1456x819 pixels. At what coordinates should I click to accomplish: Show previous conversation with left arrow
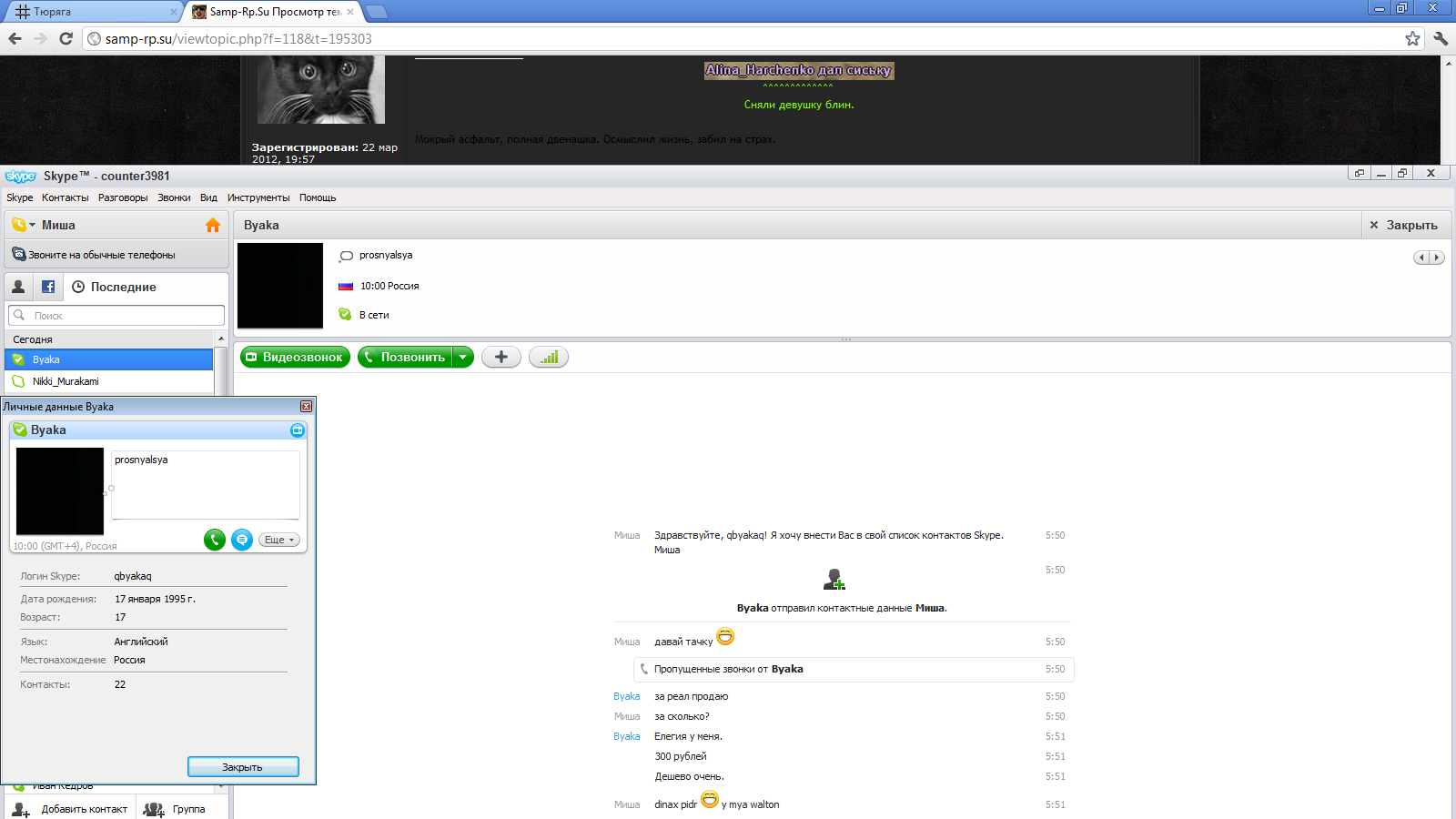[1422, 258]
